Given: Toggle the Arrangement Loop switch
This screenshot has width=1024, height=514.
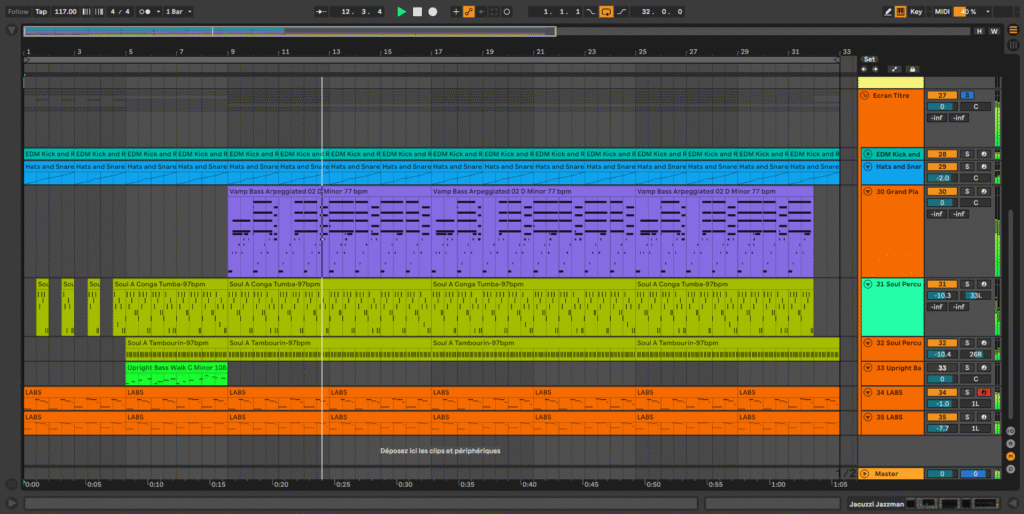Looking at the screenshot, I should (605, 12).
